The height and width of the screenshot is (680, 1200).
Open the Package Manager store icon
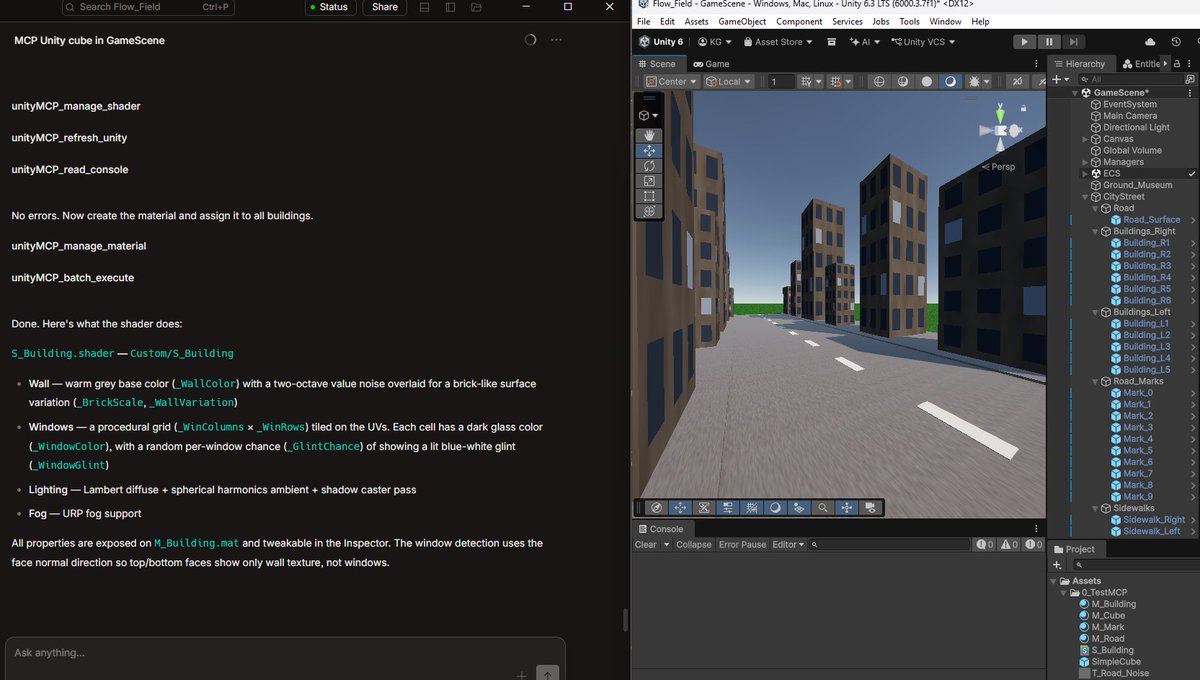point(832,42)
